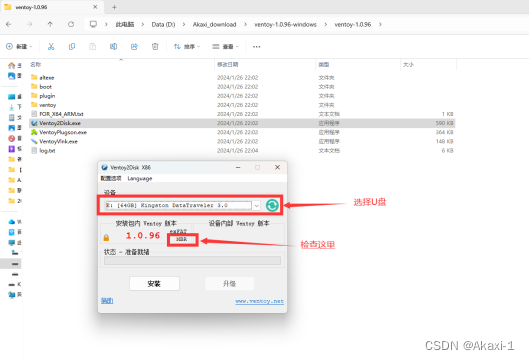This screenshot has width=530, height=360.
Task: Click ventoy-1.0.96-windows in the breadcrumb
Action: (285, 24)
